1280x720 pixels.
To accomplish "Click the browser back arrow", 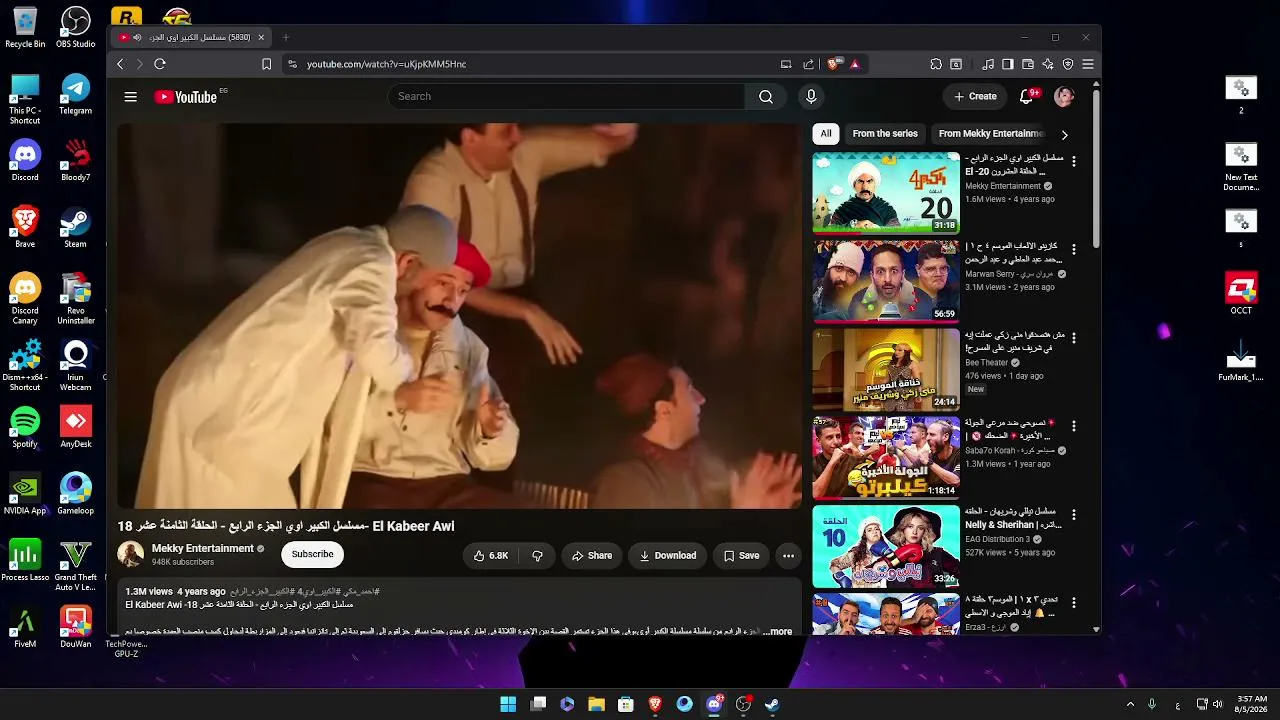I will point(120,64).
